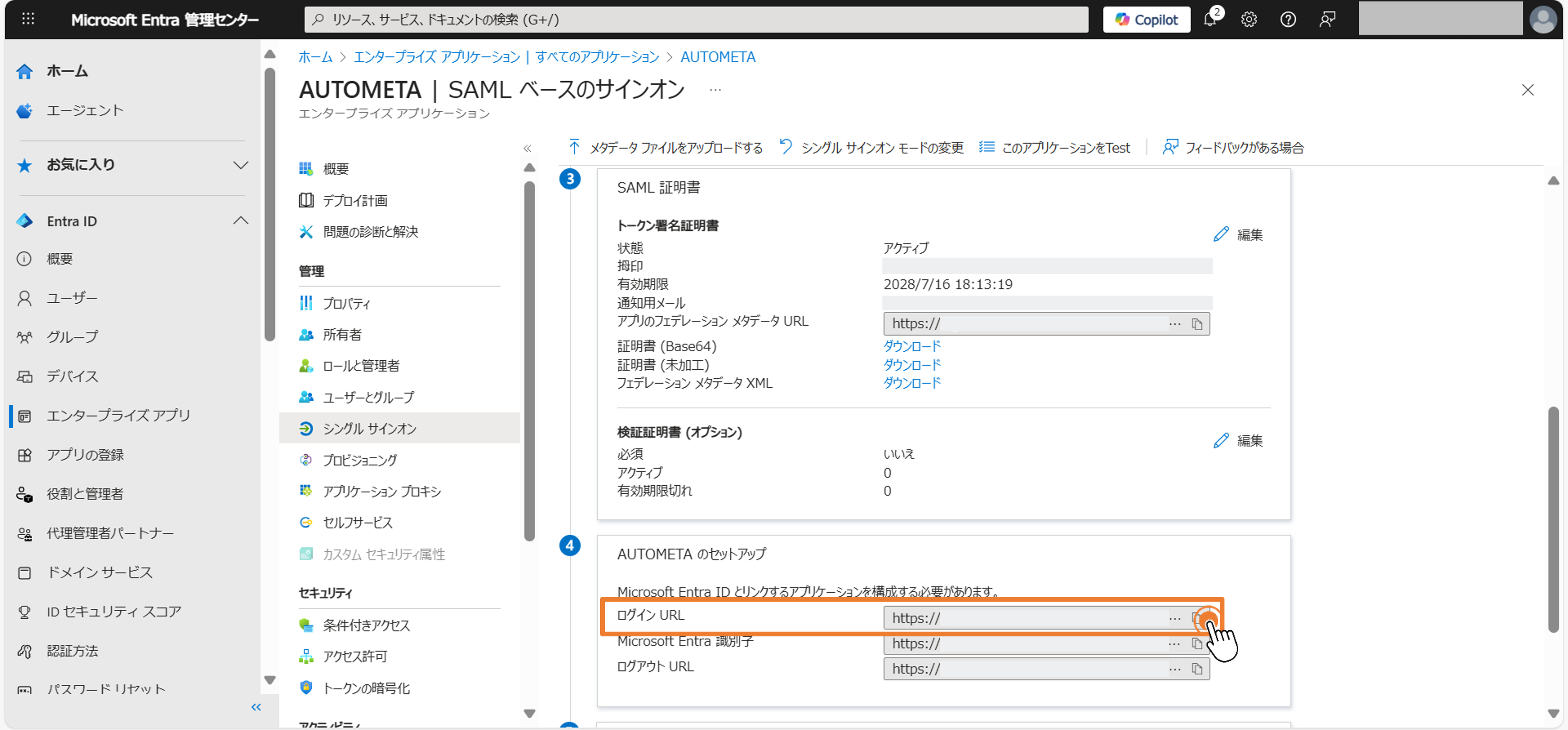Download the 証明書 (未加工)
The image size is (1568, 730).
[x=912, y=365]
